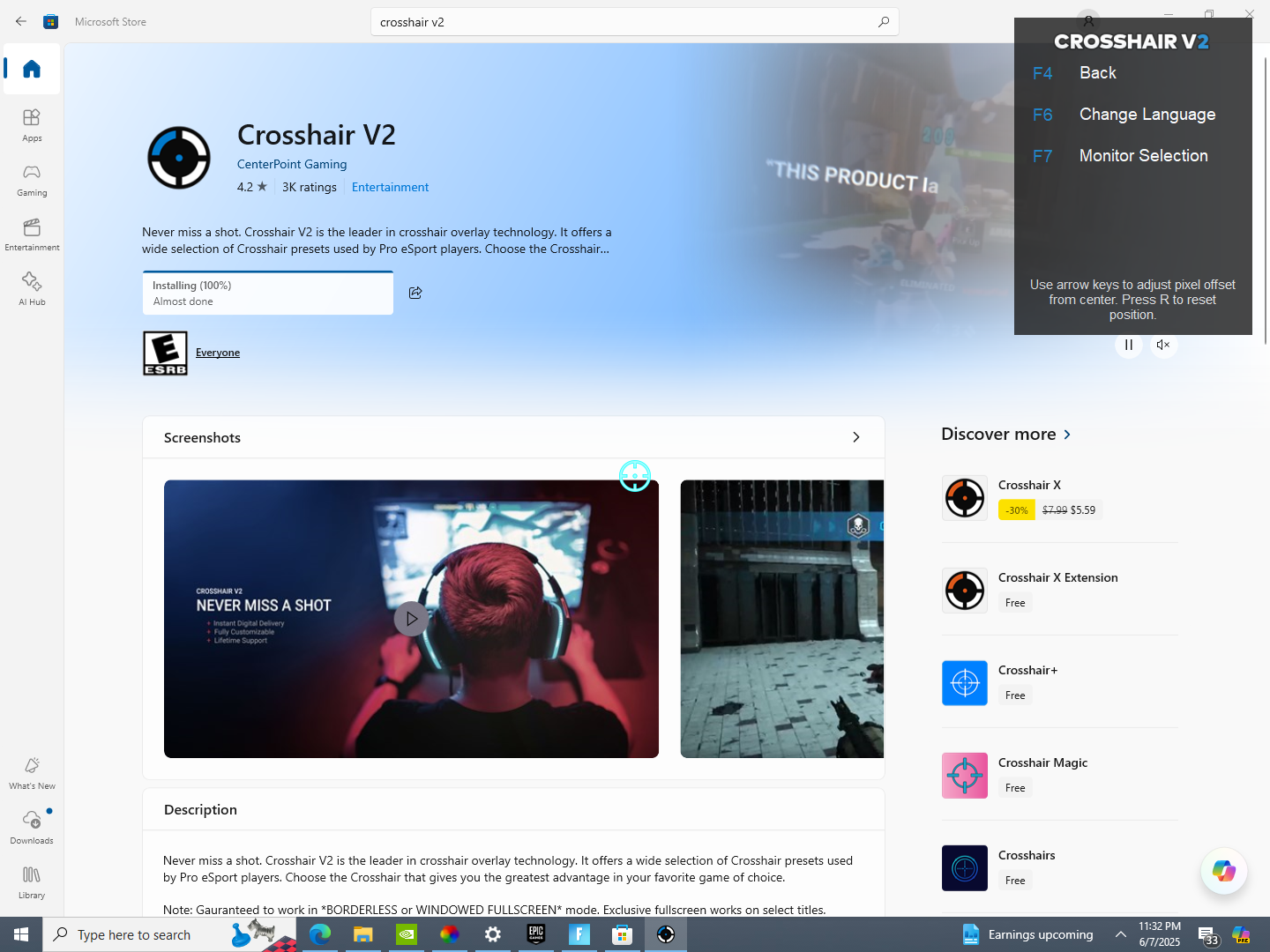The image size is (1270, 952).
Task: Click the 4.2 star rating
Action: 252,187
